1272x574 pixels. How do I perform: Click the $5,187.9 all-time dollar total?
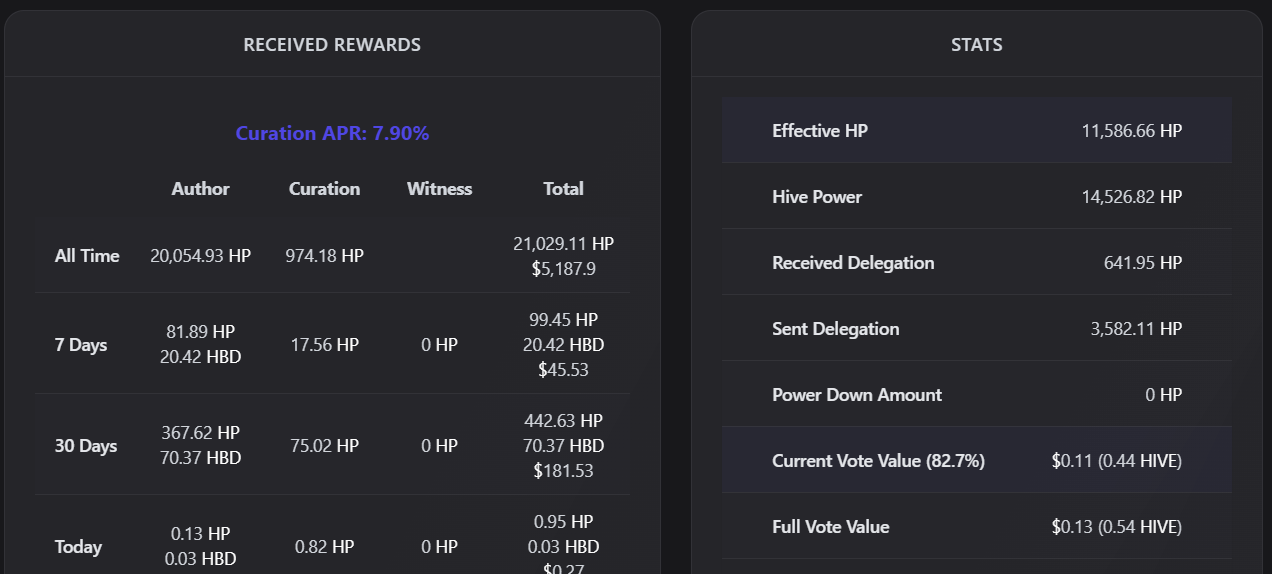click(563, 269)
